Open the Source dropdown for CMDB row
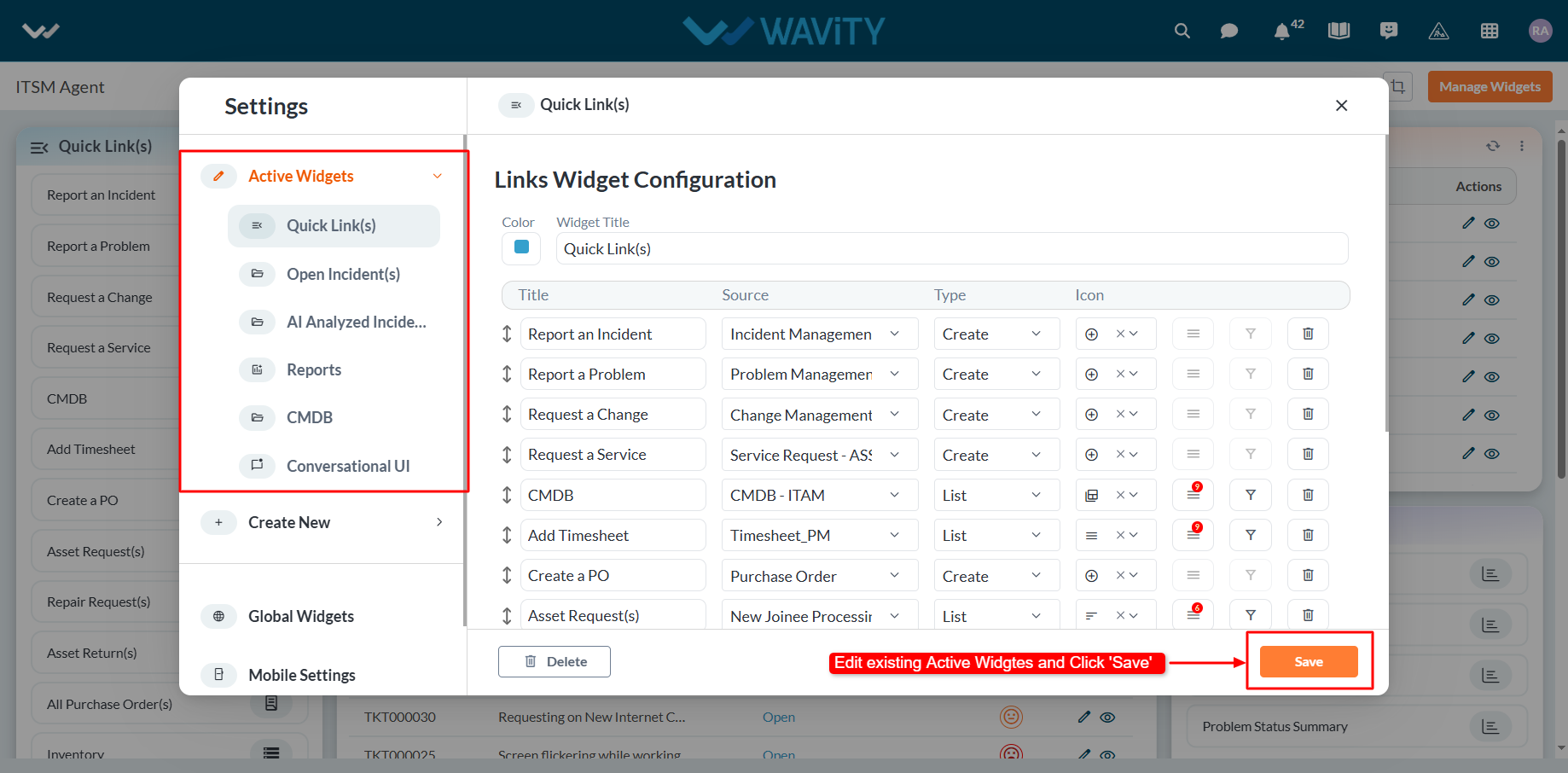Image resolution: width=1568 pixels, height=773 pixels. tap(820, 495)
